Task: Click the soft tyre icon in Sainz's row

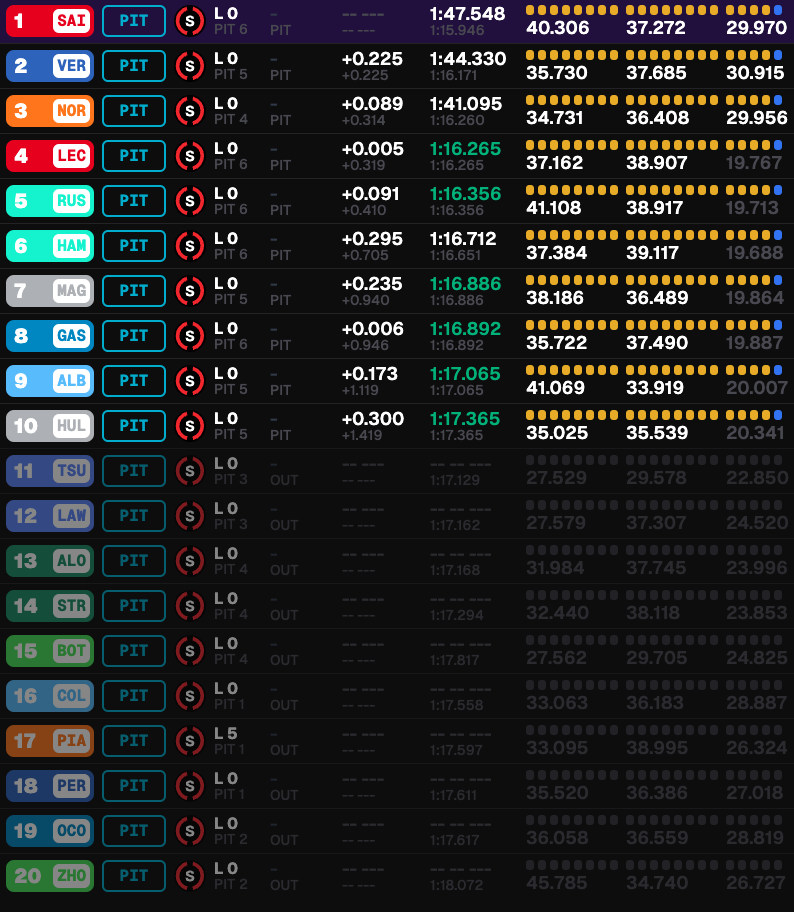Action: (189, 21)
